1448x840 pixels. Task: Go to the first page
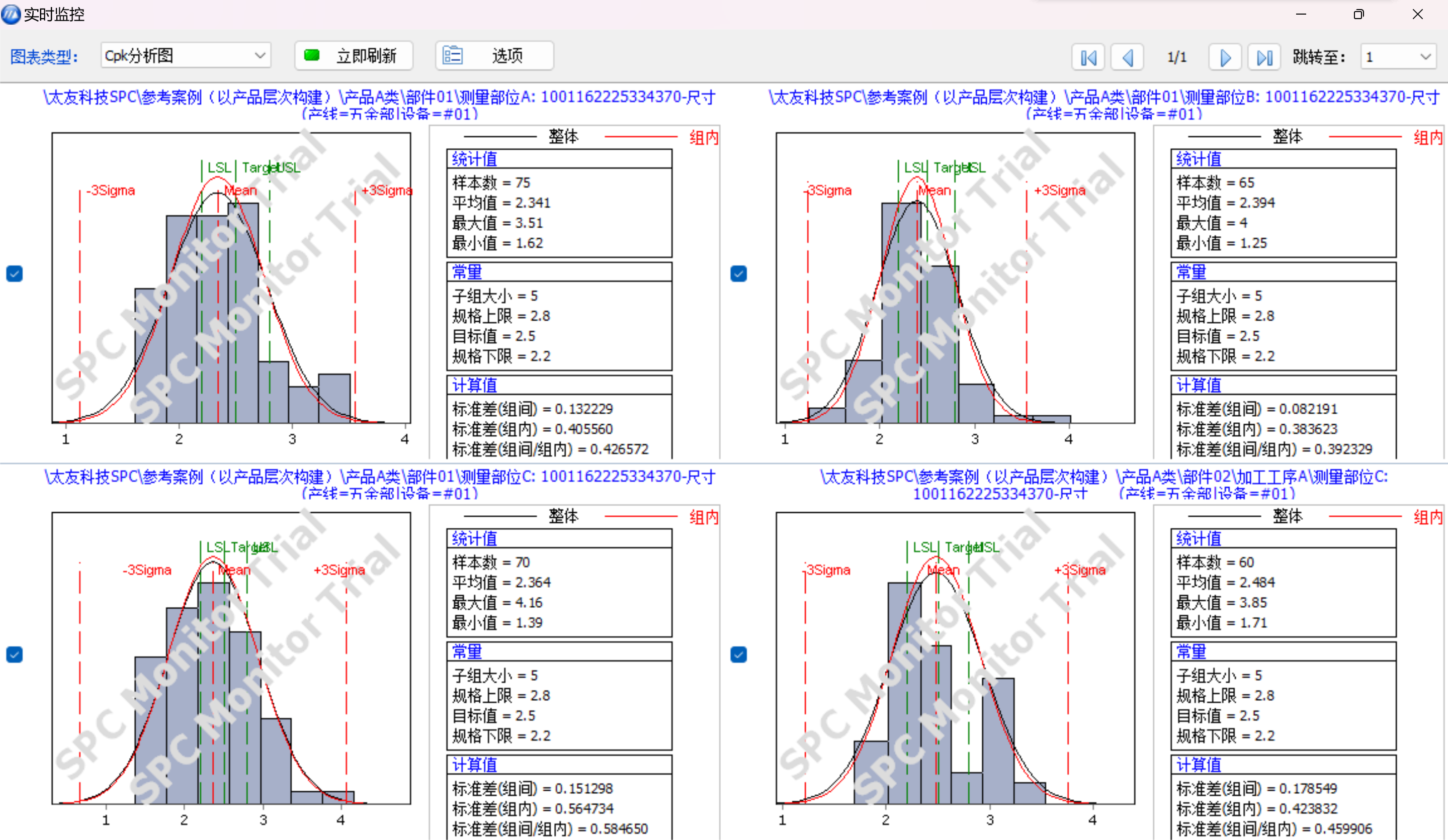click(1088, 57)
